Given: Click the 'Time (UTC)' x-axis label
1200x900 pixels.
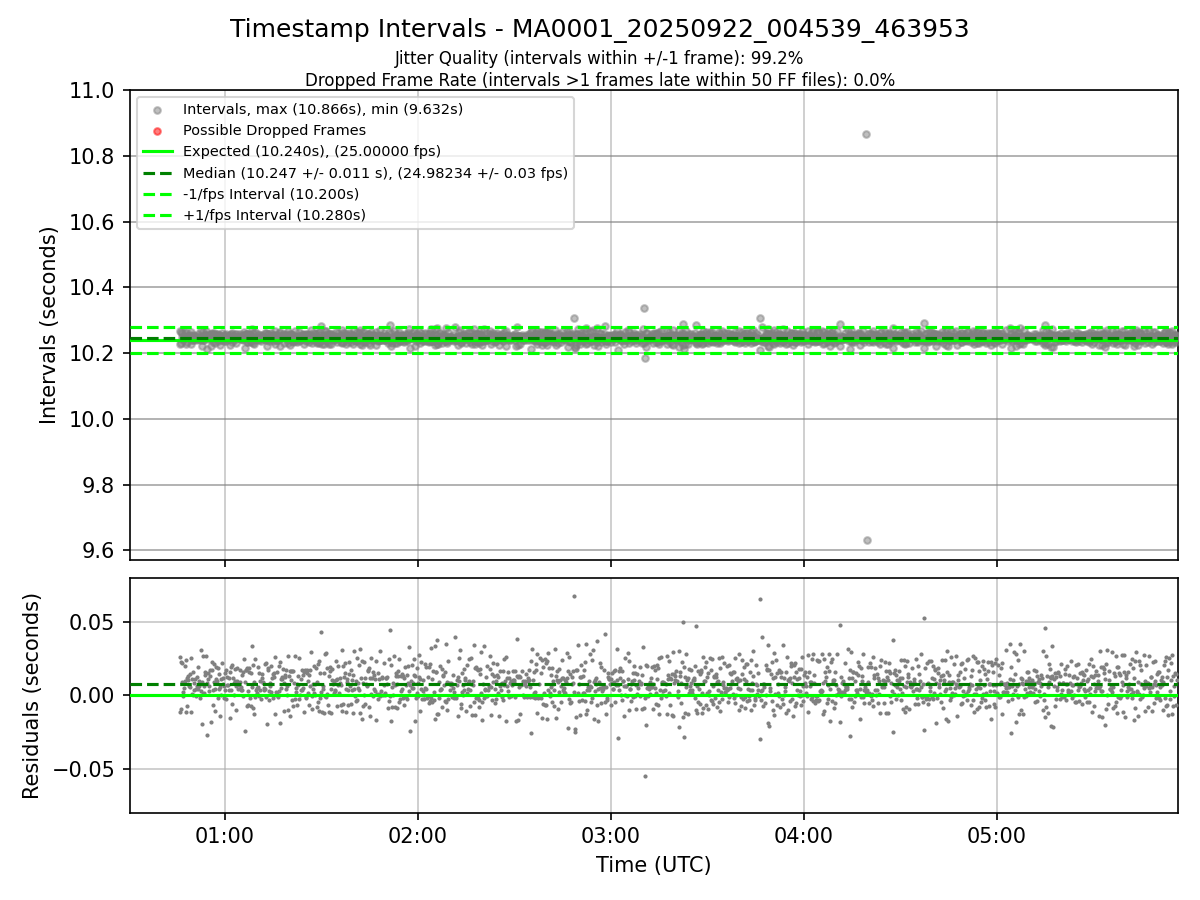Looking at the screenshot, I should tap(653, 865).
